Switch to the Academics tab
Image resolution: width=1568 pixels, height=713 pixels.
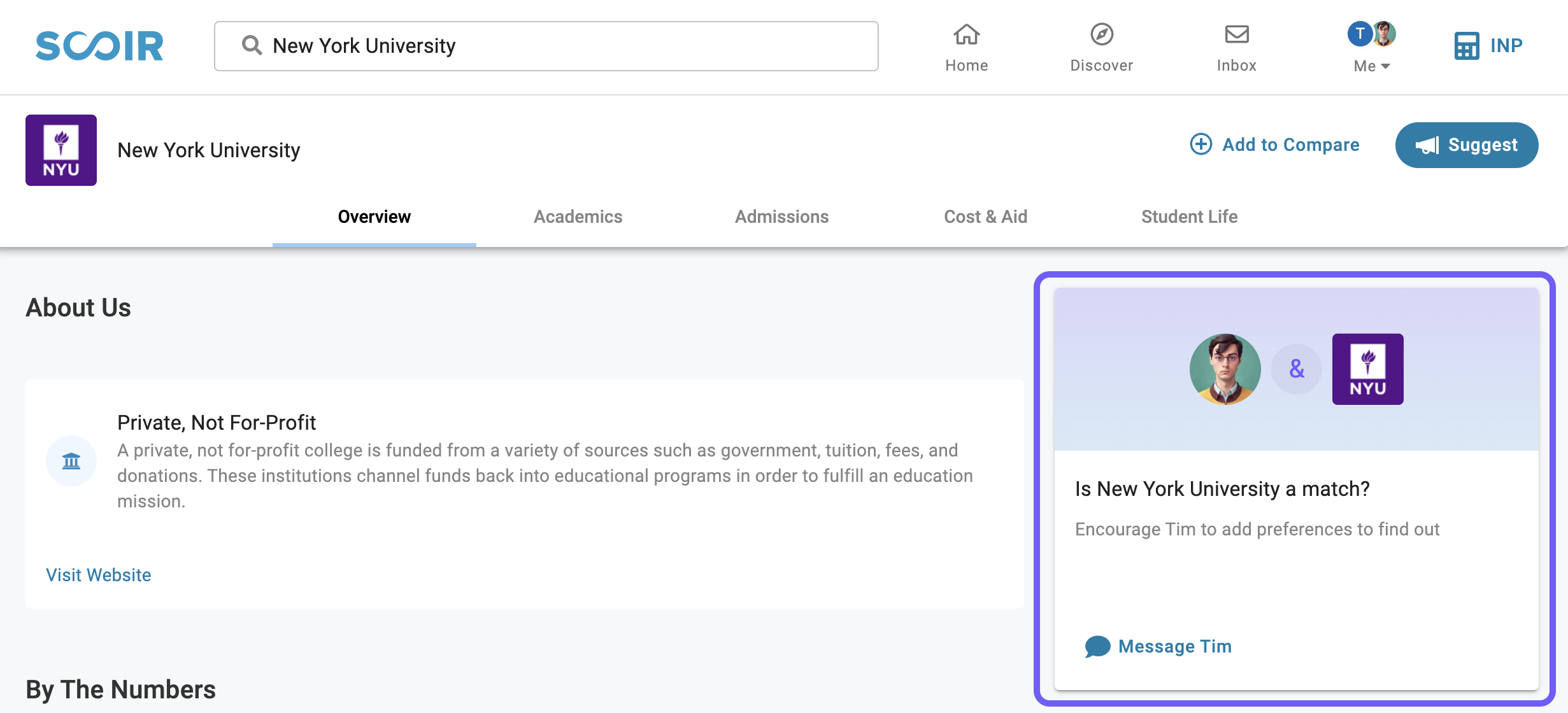578,217
